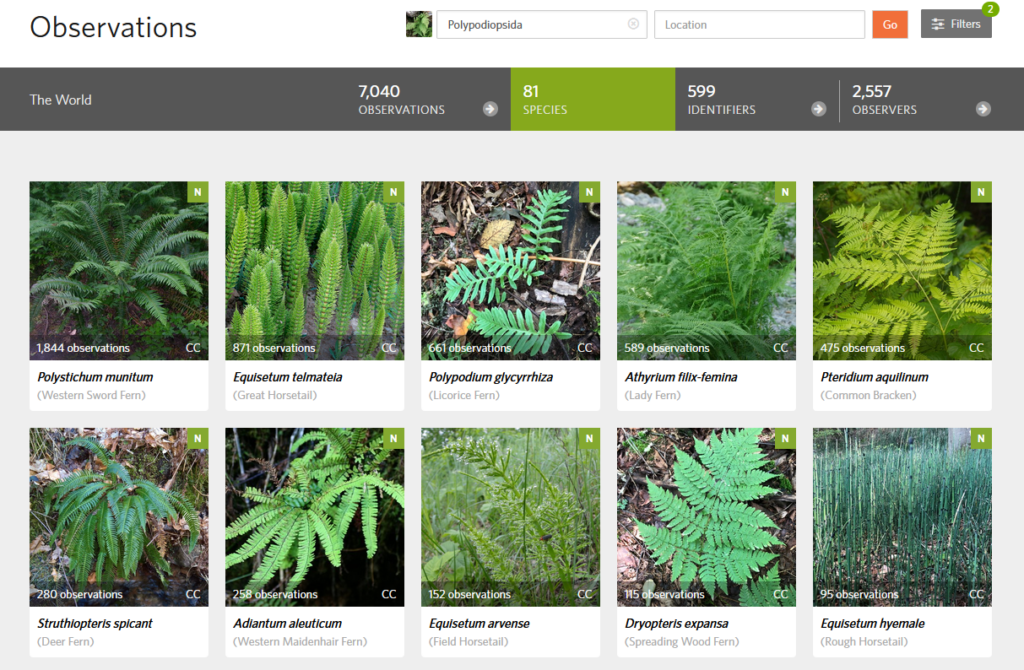Open the Equisetum telmateia species link
The image size is (1024, 670).
(x=287, y=377)
